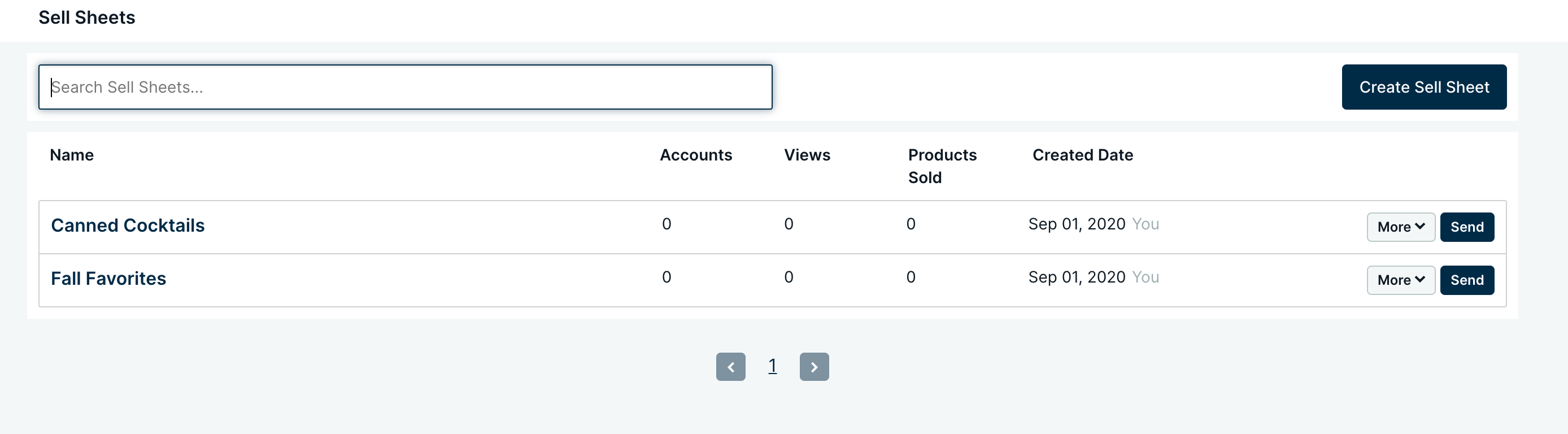1568x434 pixels.
Task: Click the Accounts count for Fall Favorites
Action: (x=667, y=277)
